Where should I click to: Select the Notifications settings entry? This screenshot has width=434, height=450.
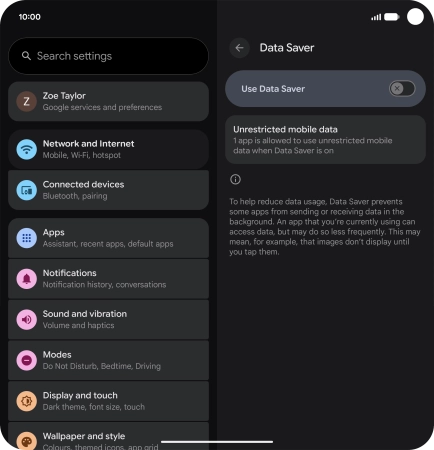pos(108,279)
